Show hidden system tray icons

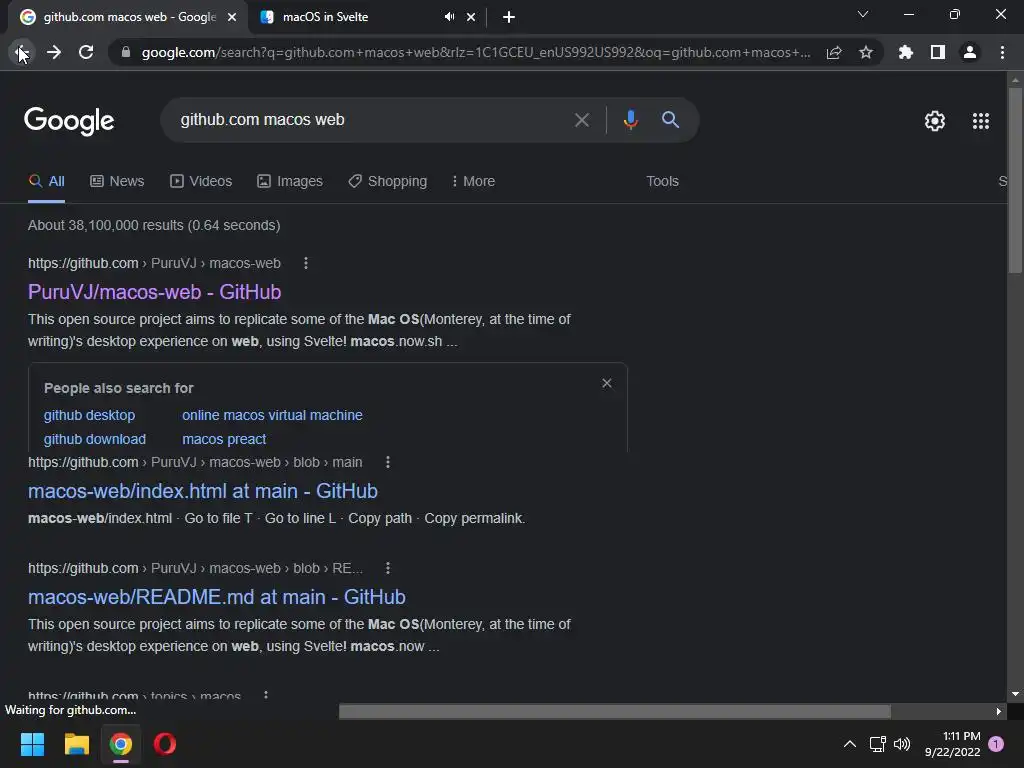850,744
